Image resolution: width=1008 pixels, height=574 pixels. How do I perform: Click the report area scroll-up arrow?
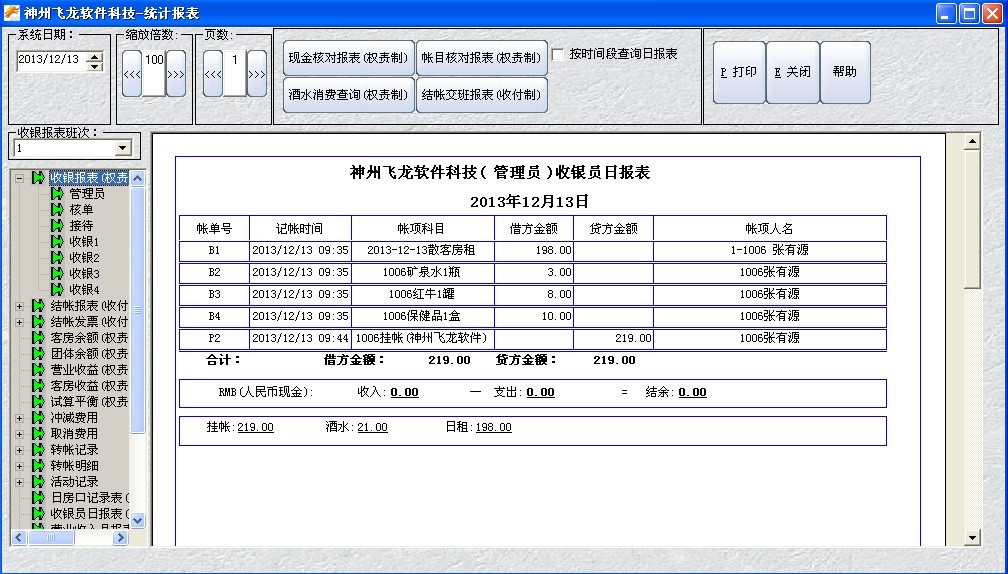click(972, 141)
